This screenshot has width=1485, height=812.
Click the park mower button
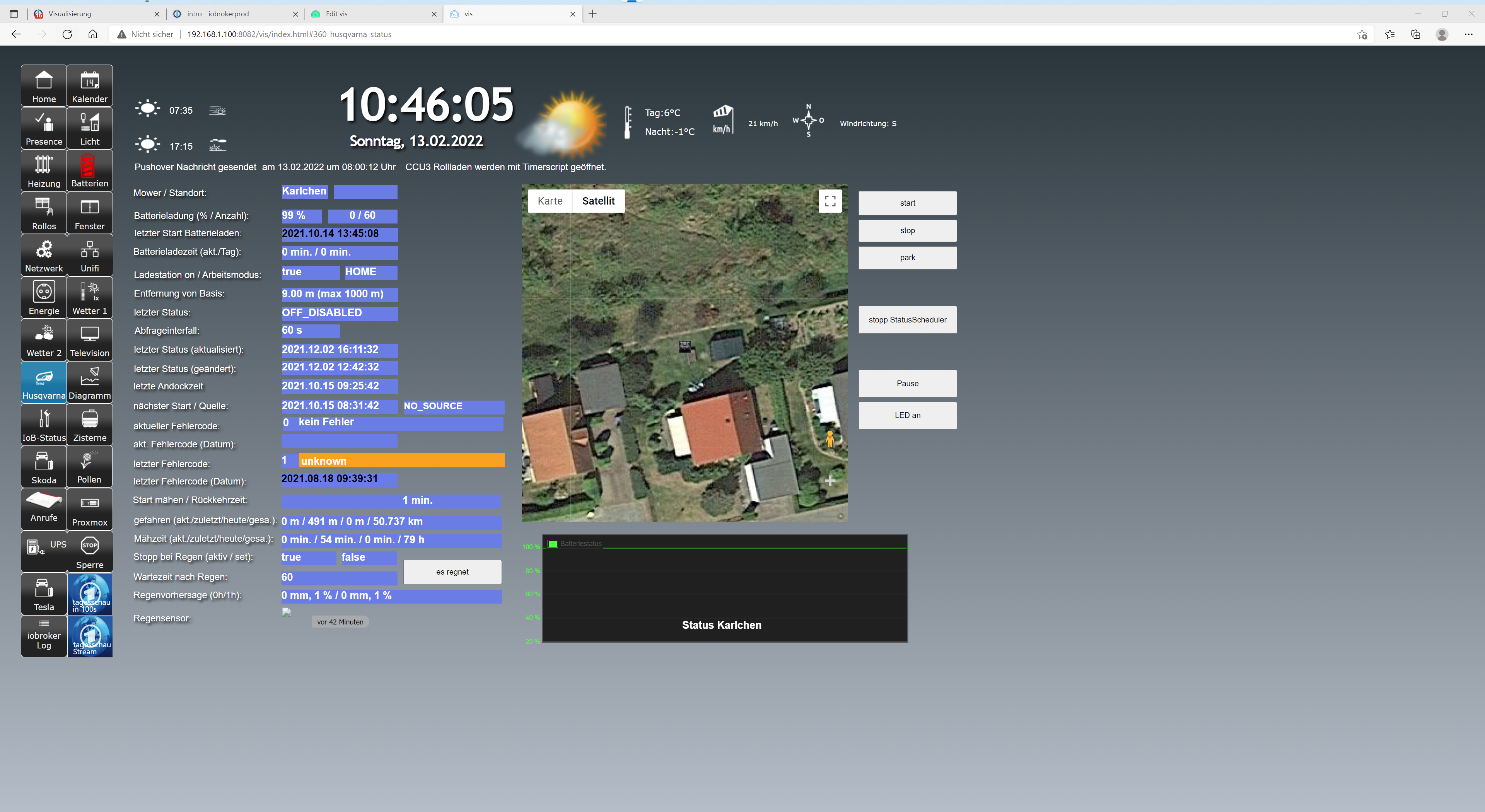pyautogui.click(x=907, y=258)
